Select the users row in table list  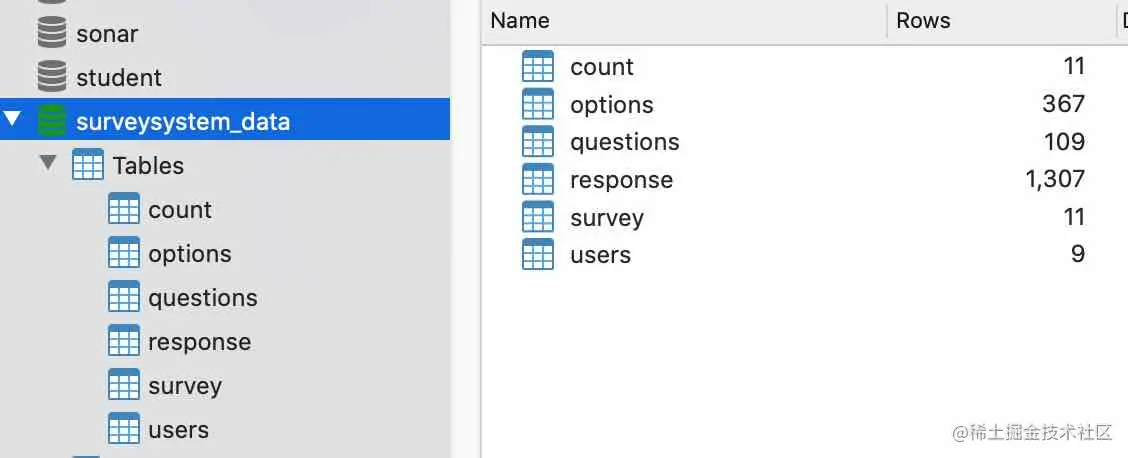click(x=600, y=255)
